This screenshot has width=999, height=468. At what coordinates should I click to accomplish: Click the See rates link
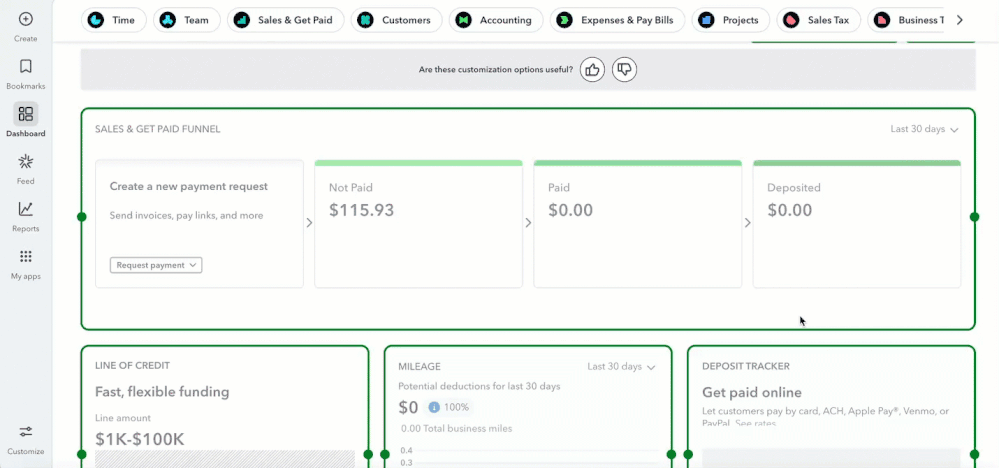tap(757, 424)
